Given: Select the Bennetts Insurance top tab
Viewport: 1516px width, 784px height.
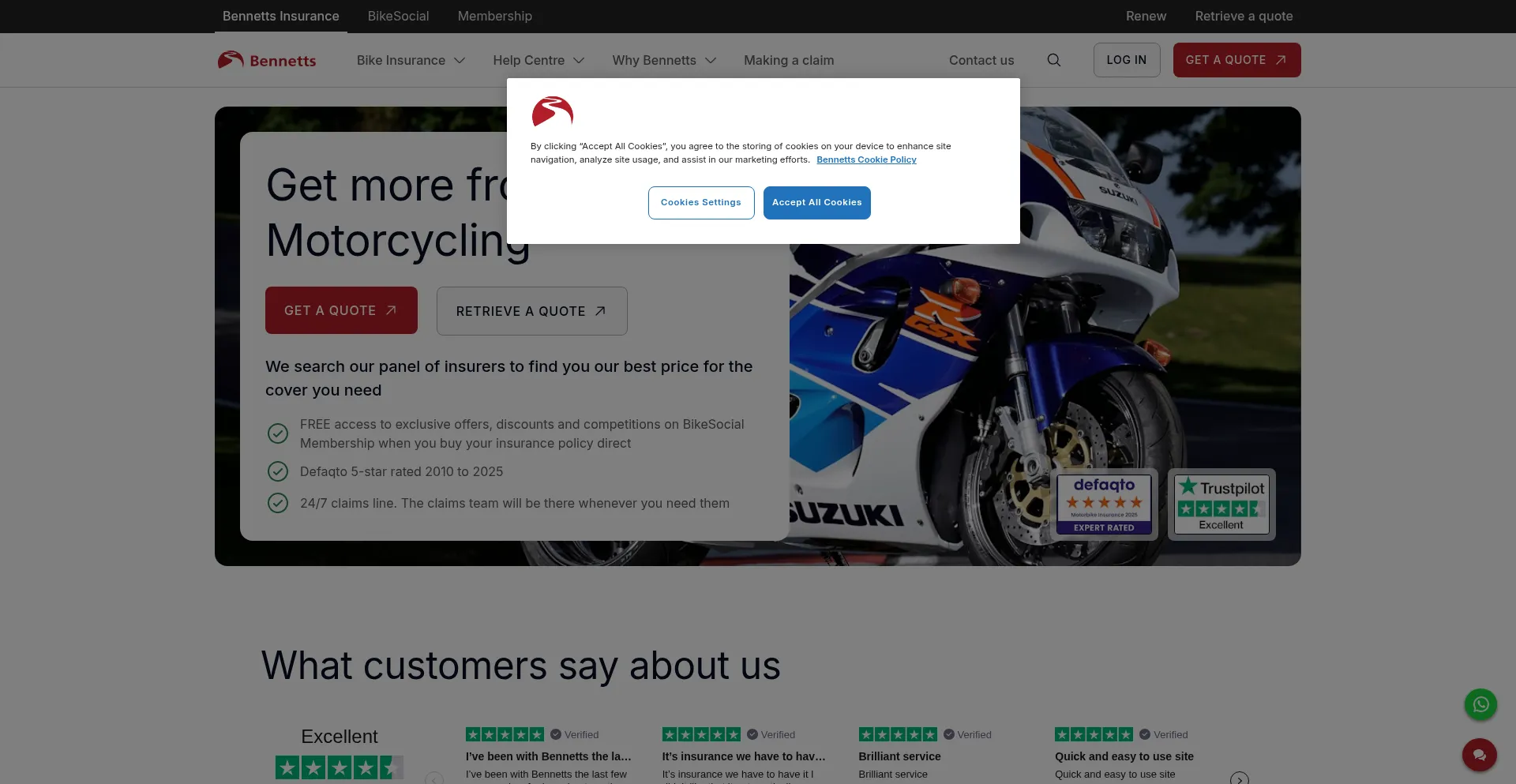Looking at the screenshot, I should [281, 17].
